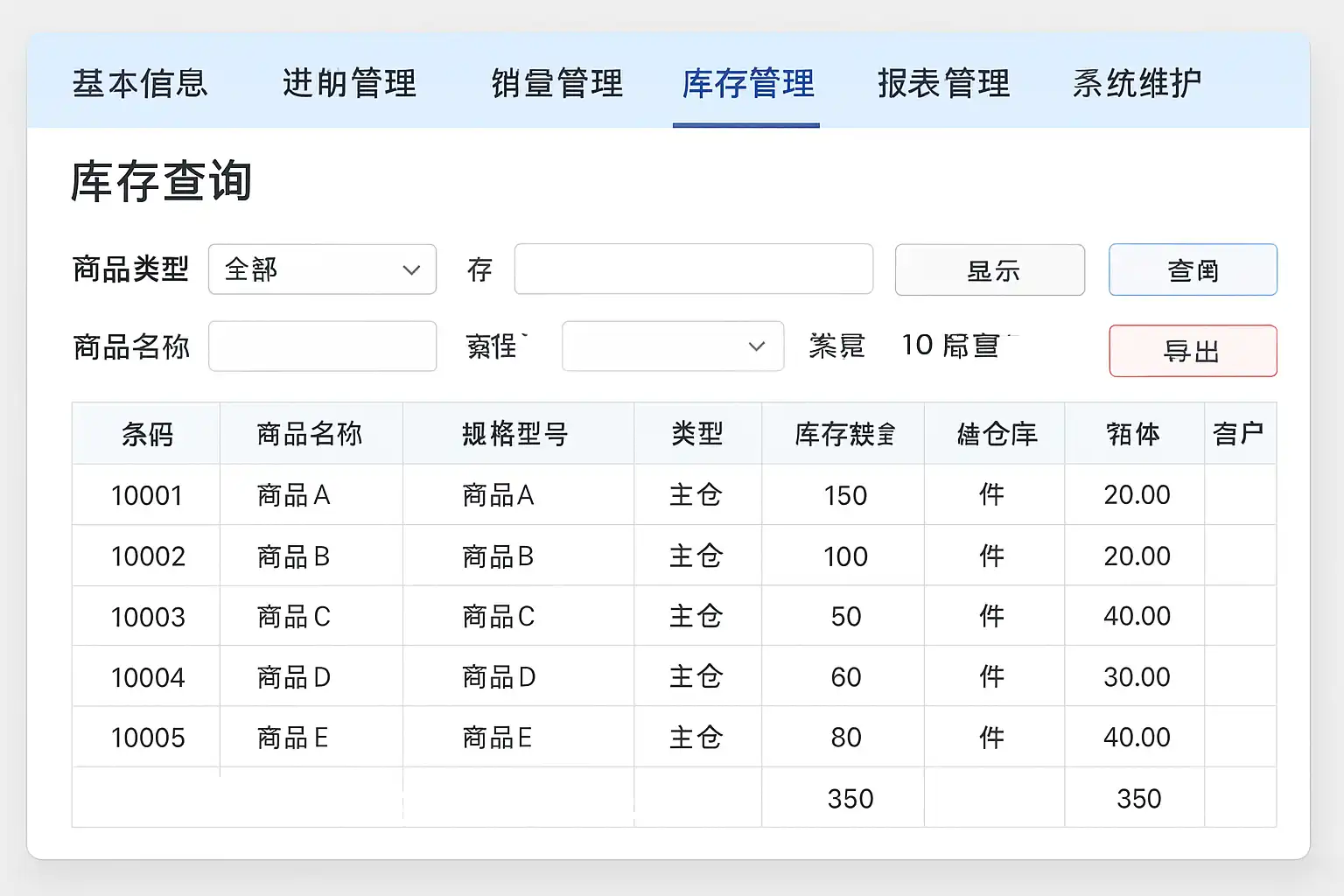Viewport: 1344px width, 896px height.
Task: Select the 库存管理 tab
Action: coord(747,84)
